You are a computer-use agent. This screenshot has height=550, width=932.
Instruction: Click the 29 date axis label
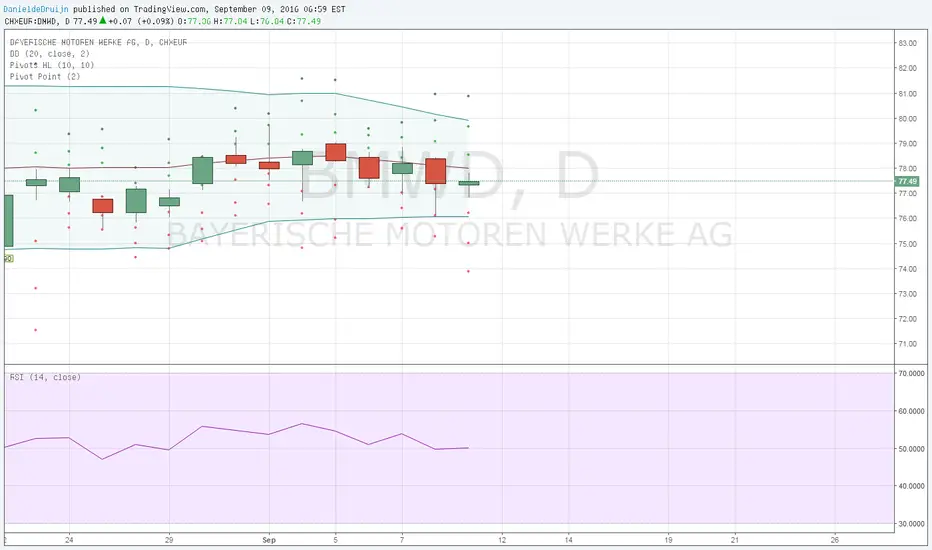click(169, 540)
